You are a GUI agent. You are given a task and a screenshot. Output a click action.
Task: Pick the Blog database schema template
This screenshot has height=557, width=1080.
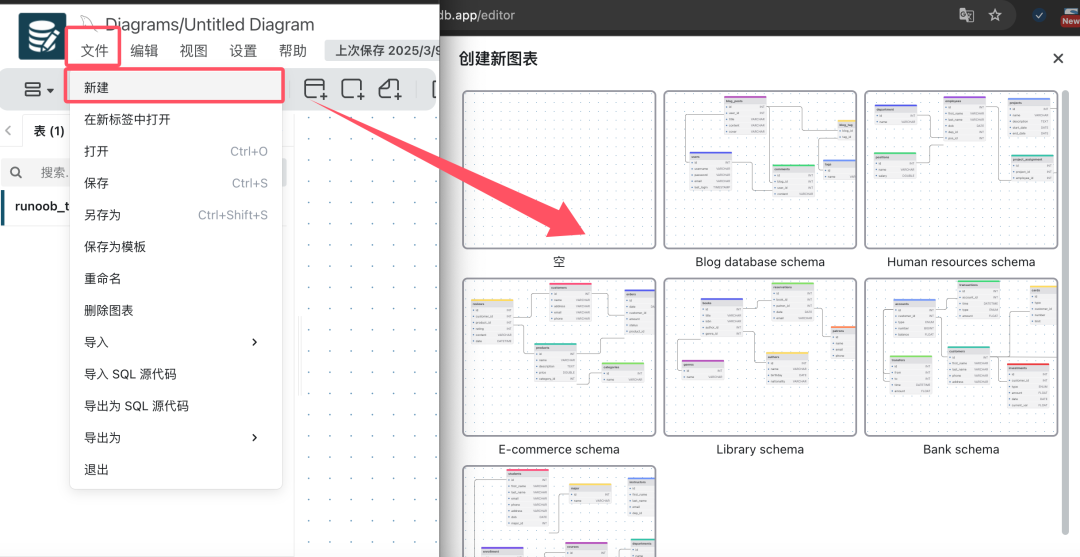760,170
